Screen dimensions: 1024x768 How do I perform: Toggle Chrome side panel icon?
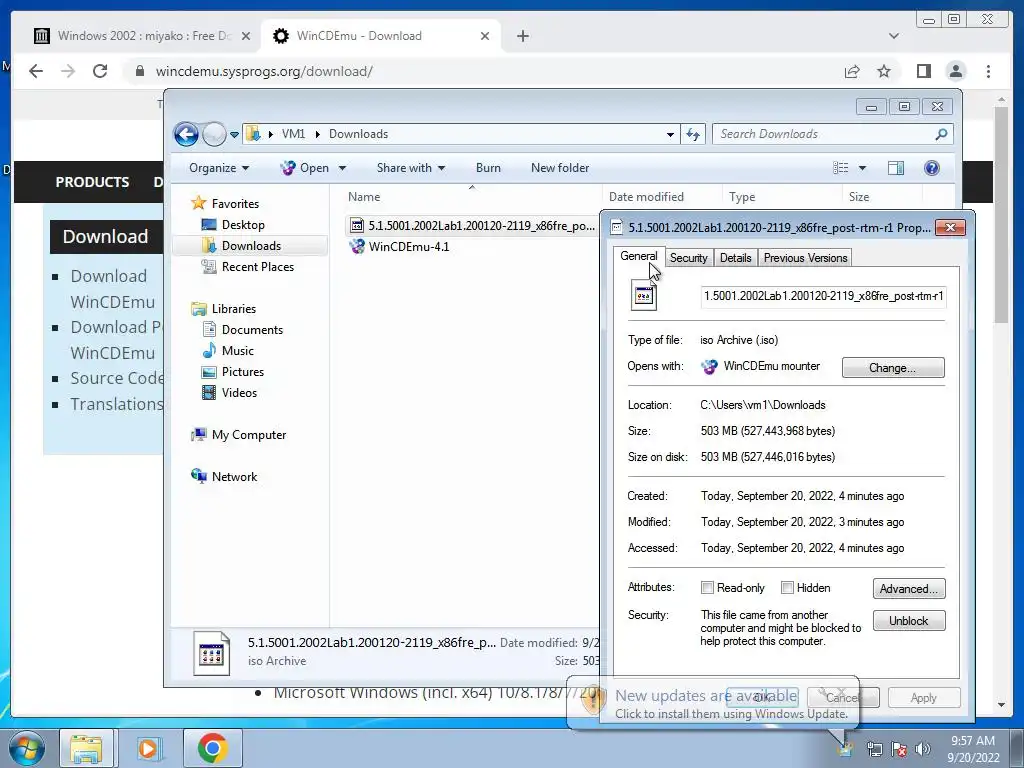pos(923,71)
